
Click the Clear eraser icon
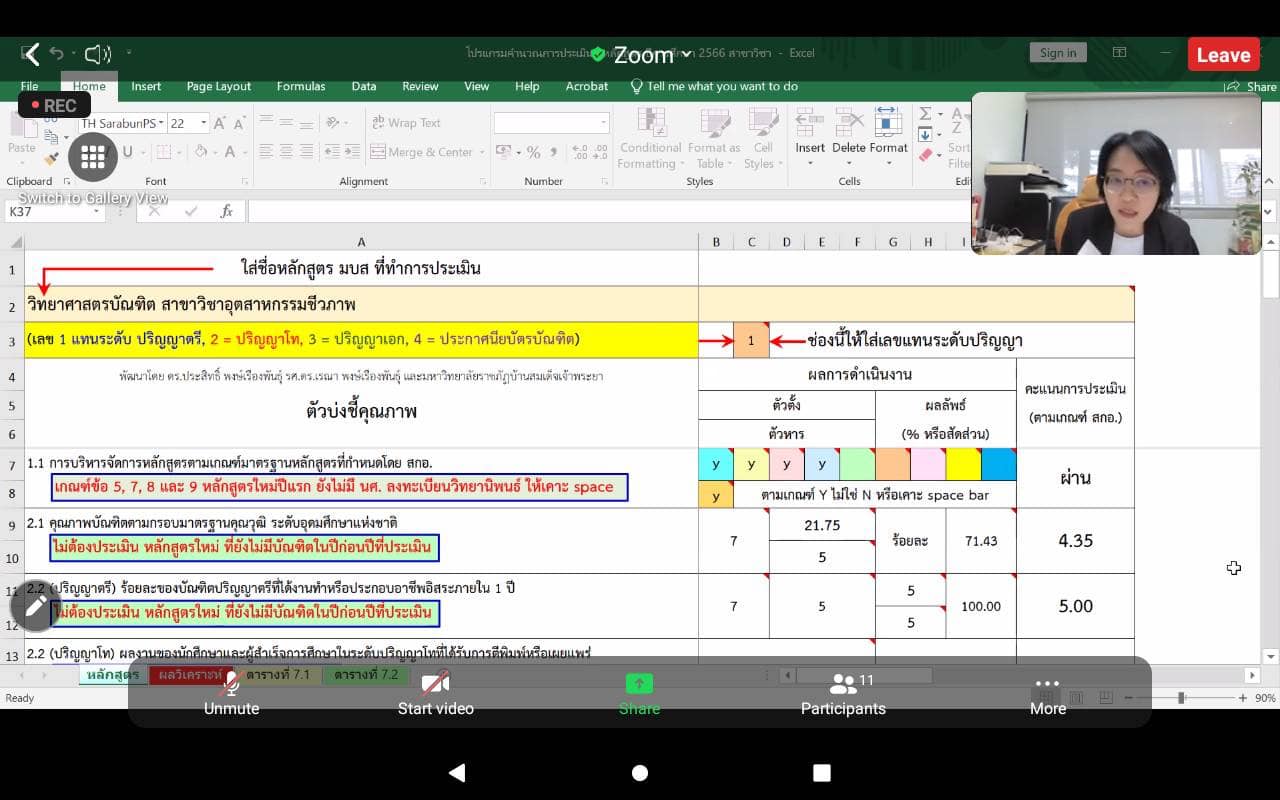pyautogui.click(x=925, y=155)
